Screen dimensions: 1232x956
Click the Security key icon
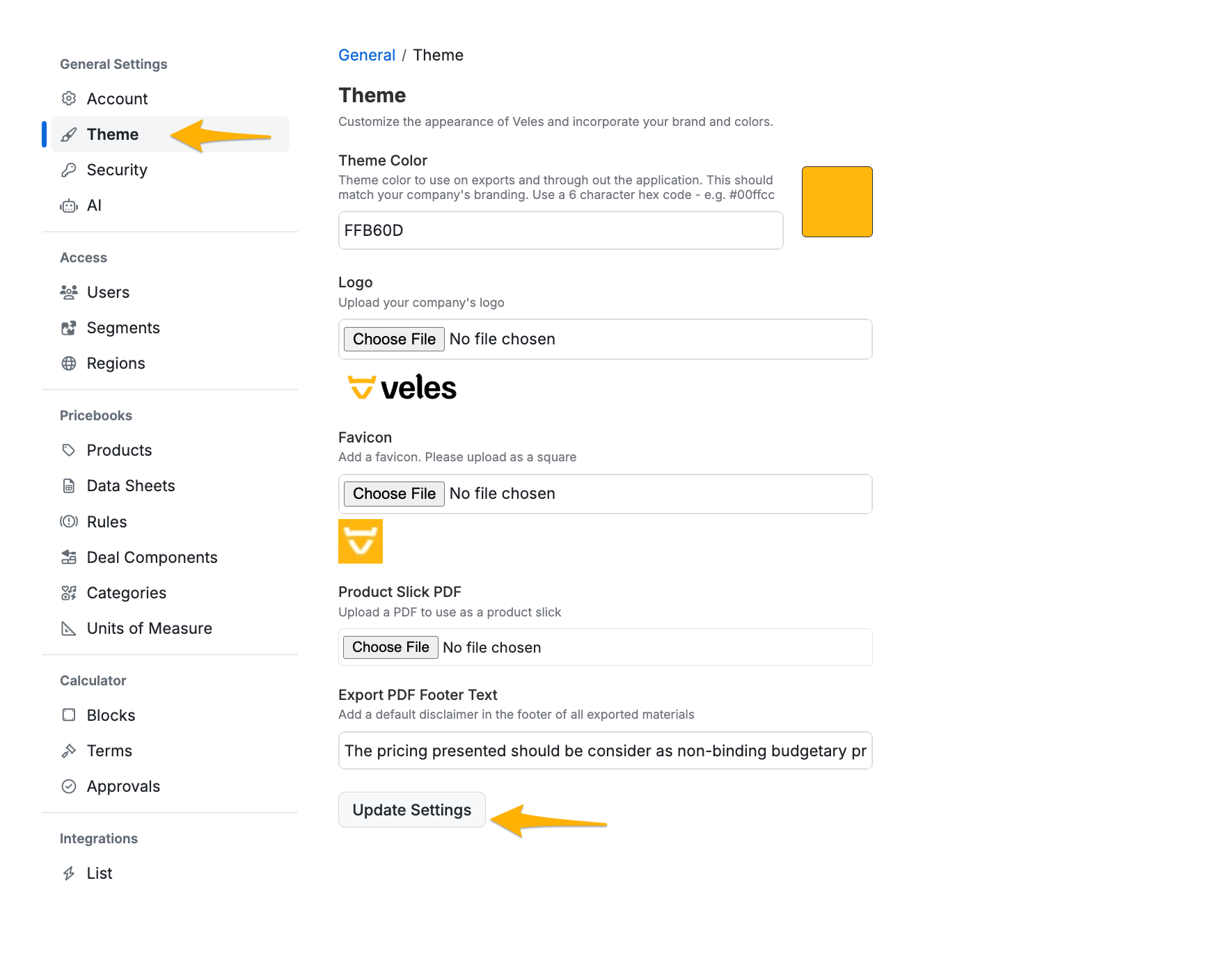[69, 170]
